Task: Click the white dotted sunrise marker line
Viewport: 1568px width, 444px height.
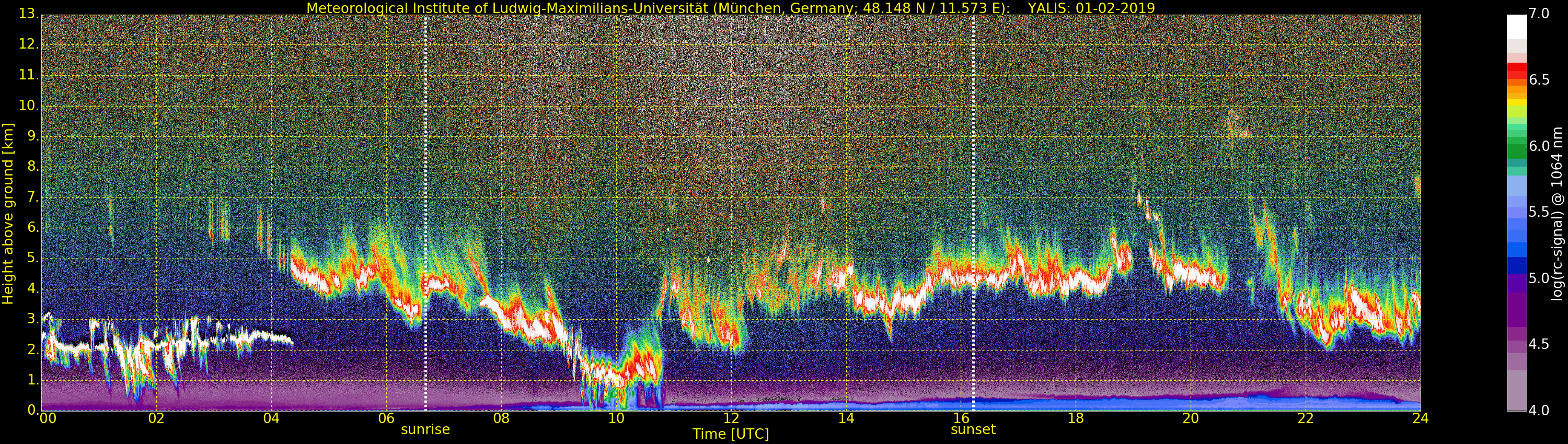Action: pyautogui.click(x=425, y=213)
